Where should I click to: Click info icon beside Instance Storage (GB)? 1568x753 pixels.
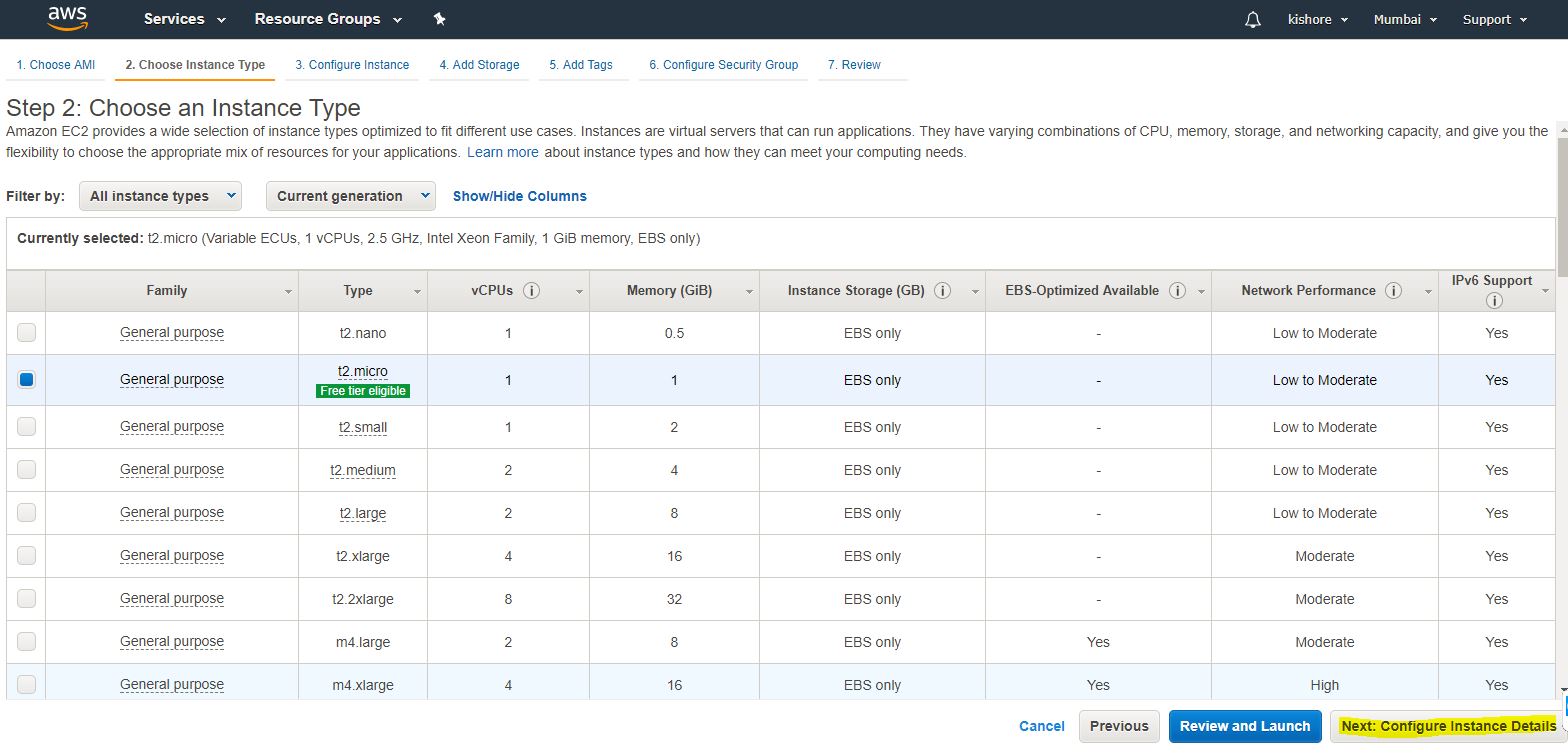point(942,291)
